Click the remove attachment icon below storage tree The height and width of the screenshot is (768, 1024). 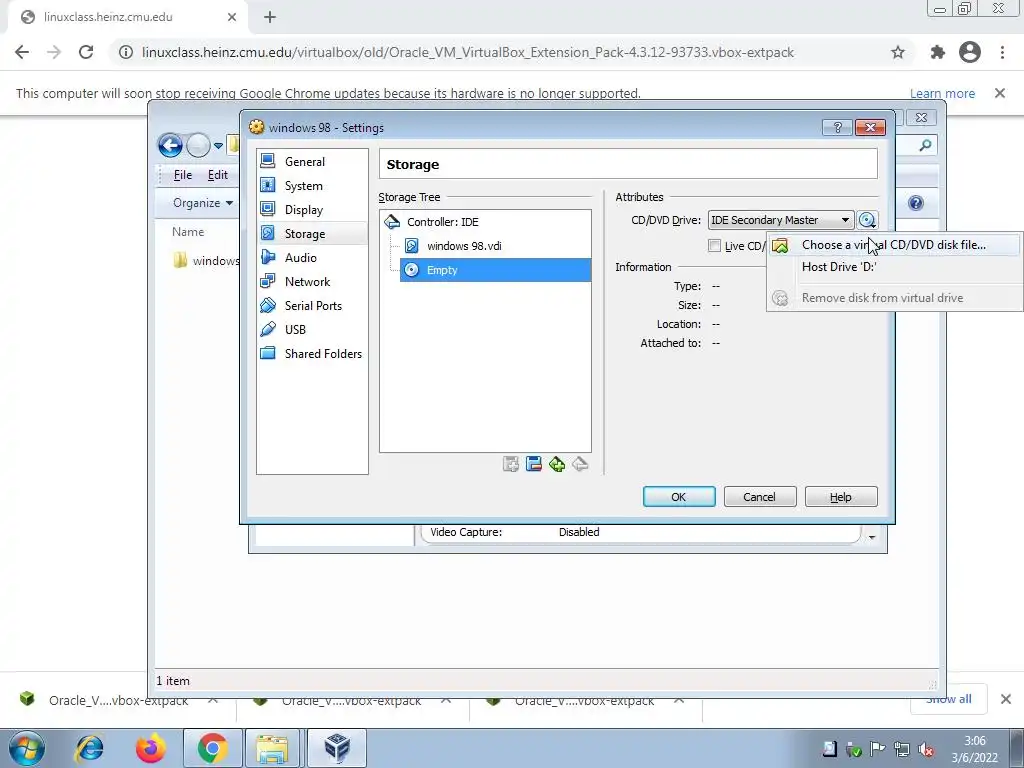click(580, 464)
